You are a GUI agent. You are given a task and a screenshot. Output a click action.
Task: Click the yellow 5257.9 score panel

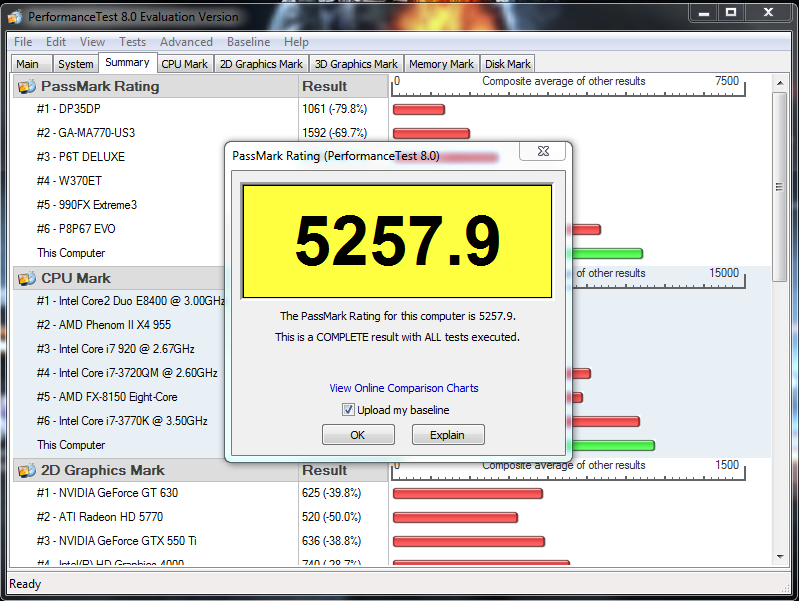tap(397, 241)
